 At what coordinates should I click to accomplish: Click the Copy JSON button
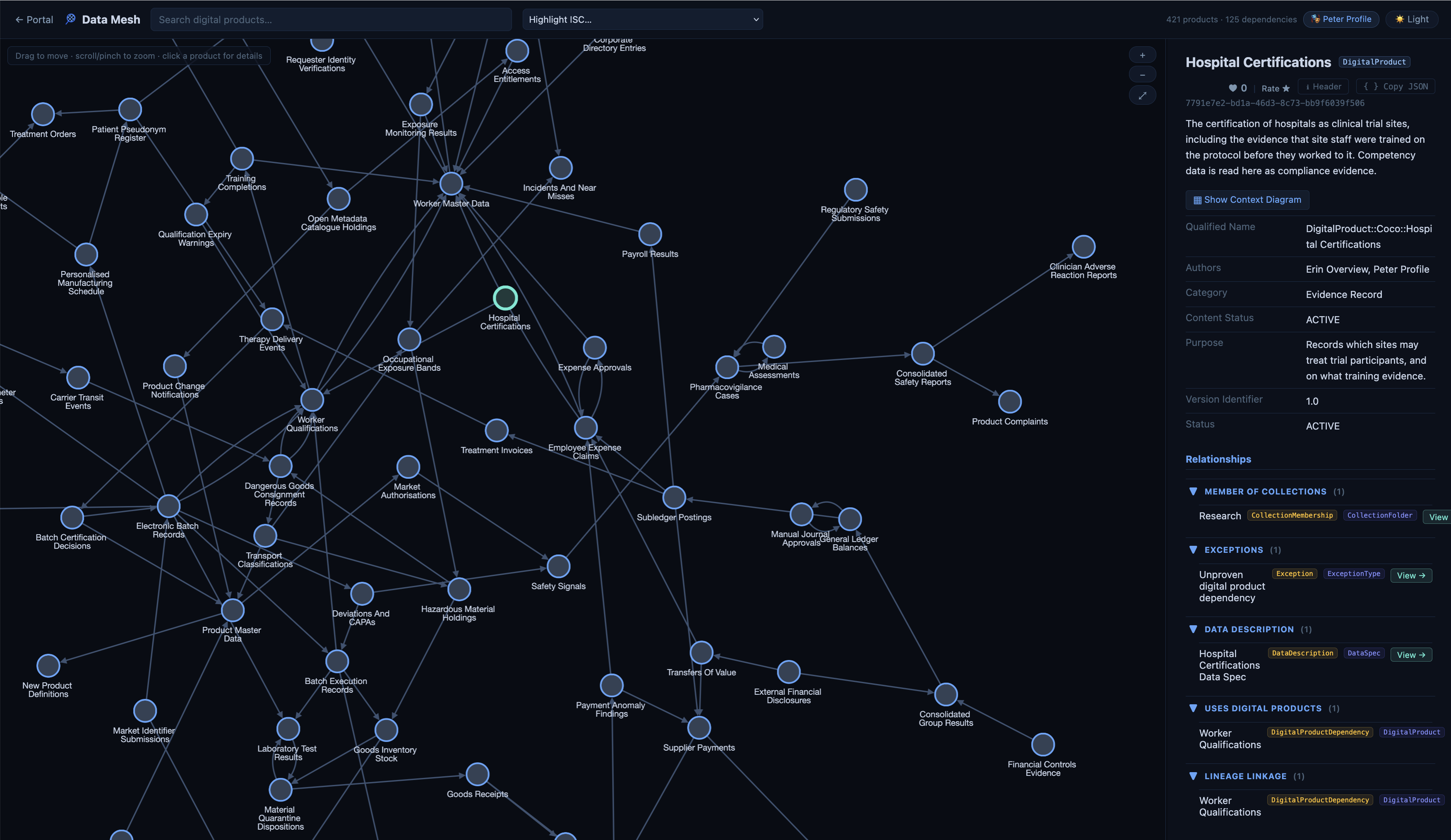1395,86
